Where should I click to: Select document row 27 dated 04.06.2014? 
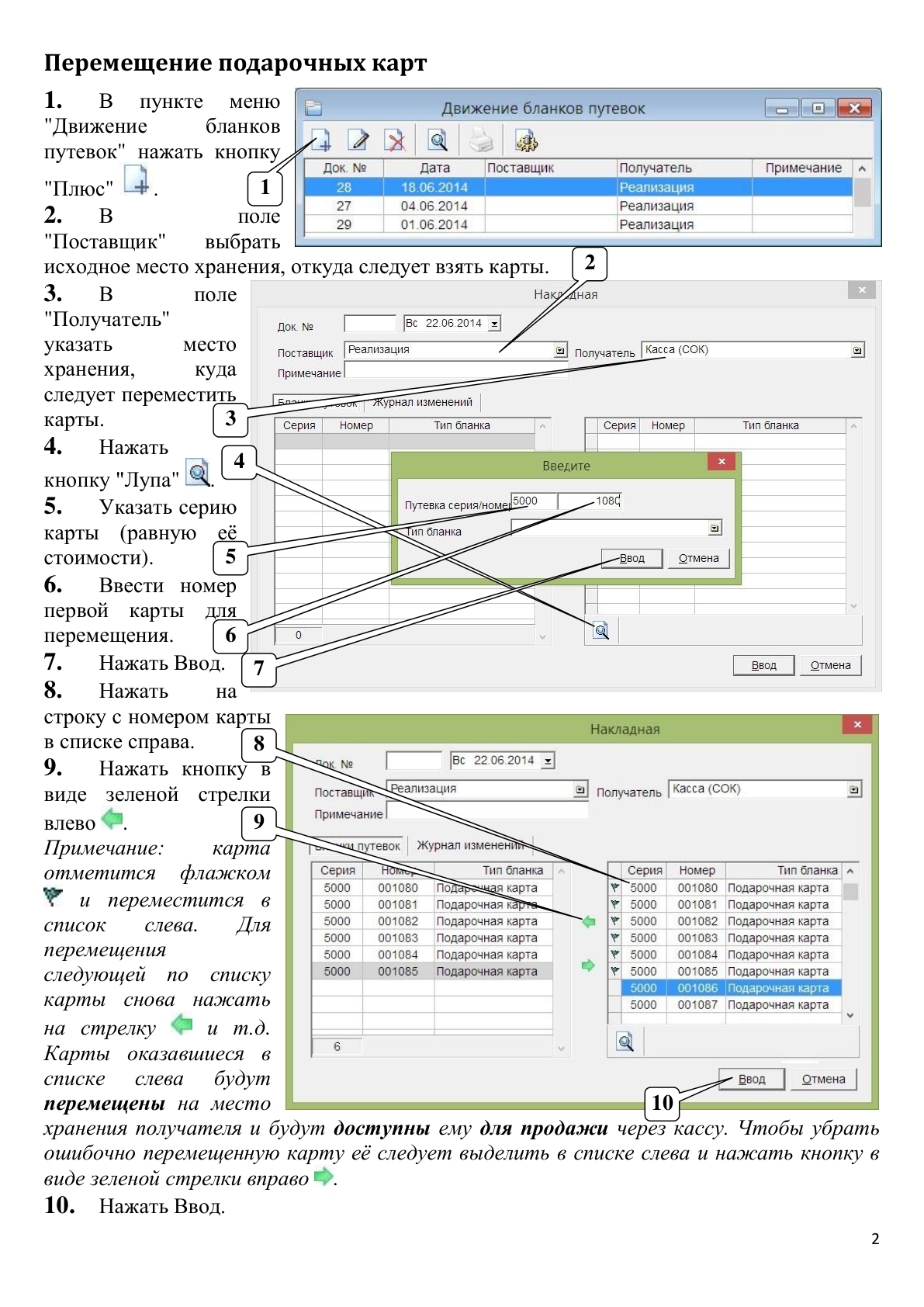[x=578, y=206]
